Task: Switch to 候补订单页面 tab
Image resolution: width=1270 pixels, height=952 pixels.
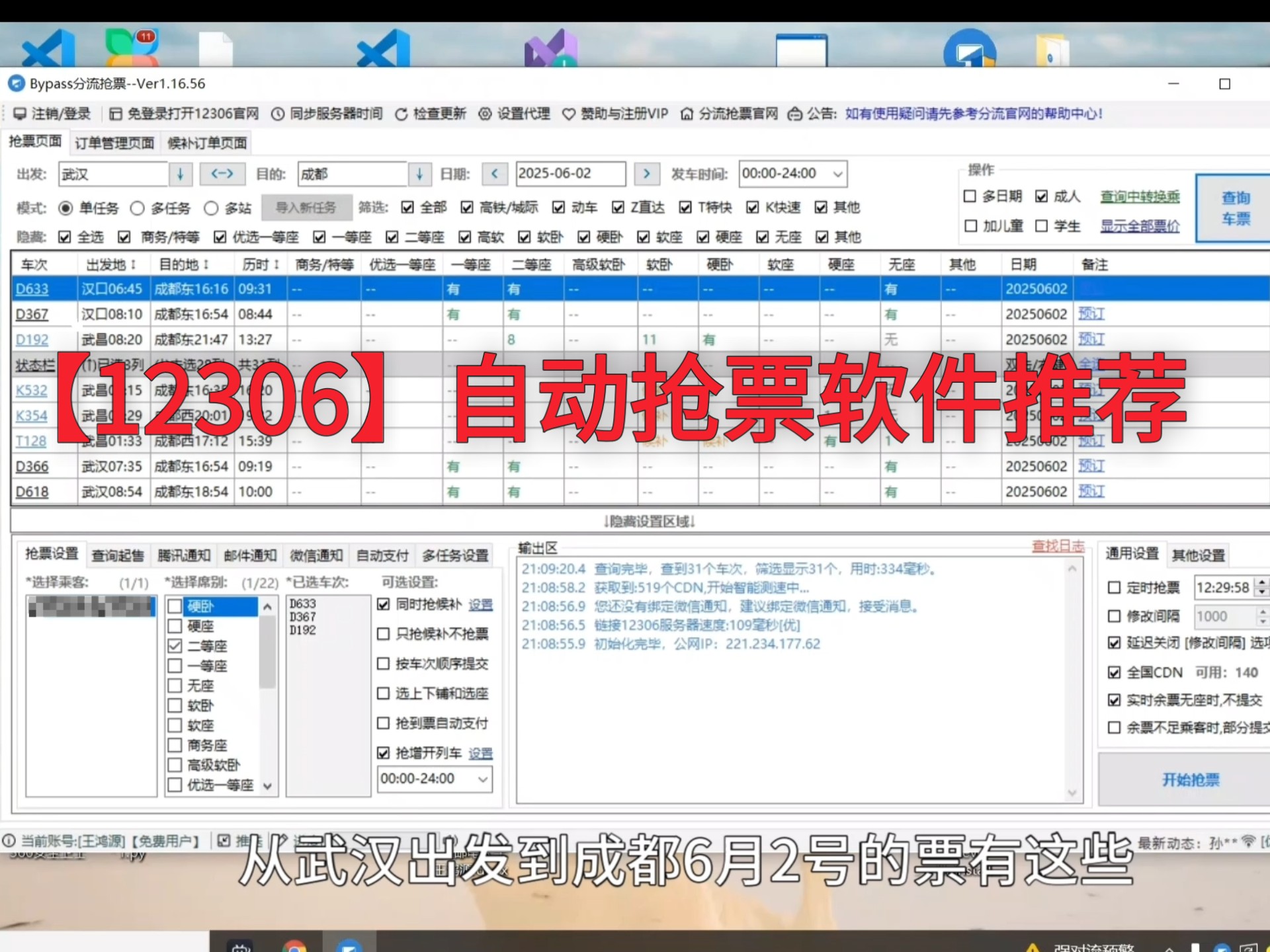Action: click(207, 143)
